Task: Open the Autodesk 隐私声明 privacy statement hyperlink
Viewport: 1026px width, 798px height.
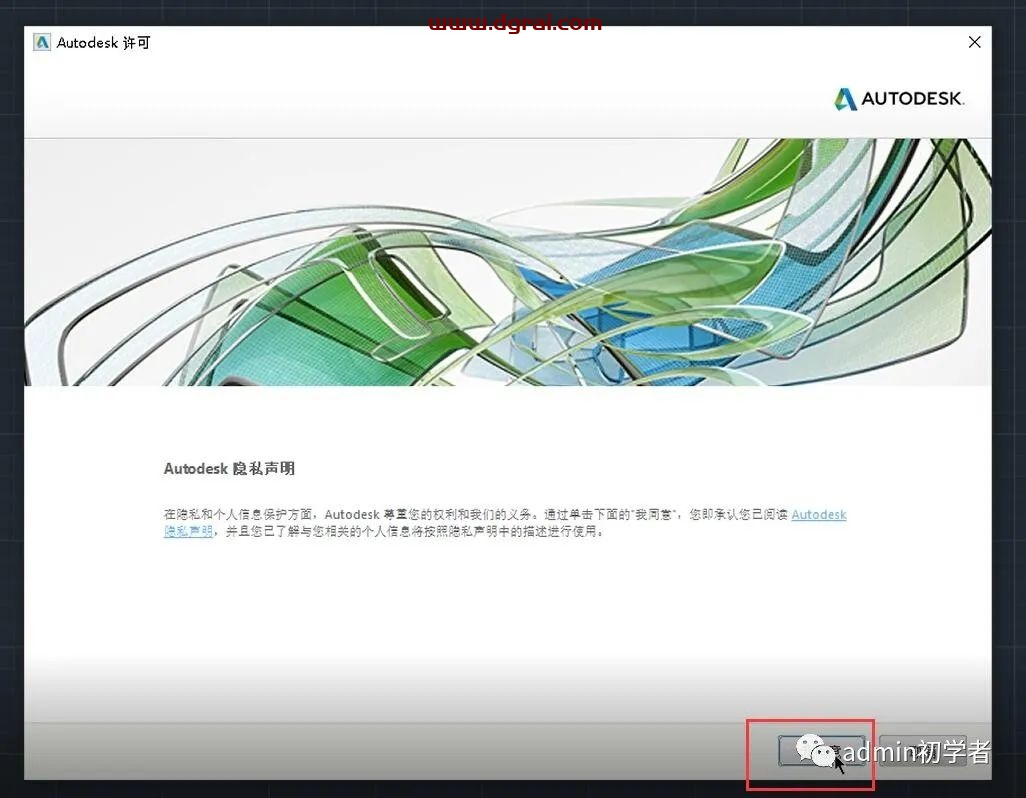Action: [x=819, y=515]
